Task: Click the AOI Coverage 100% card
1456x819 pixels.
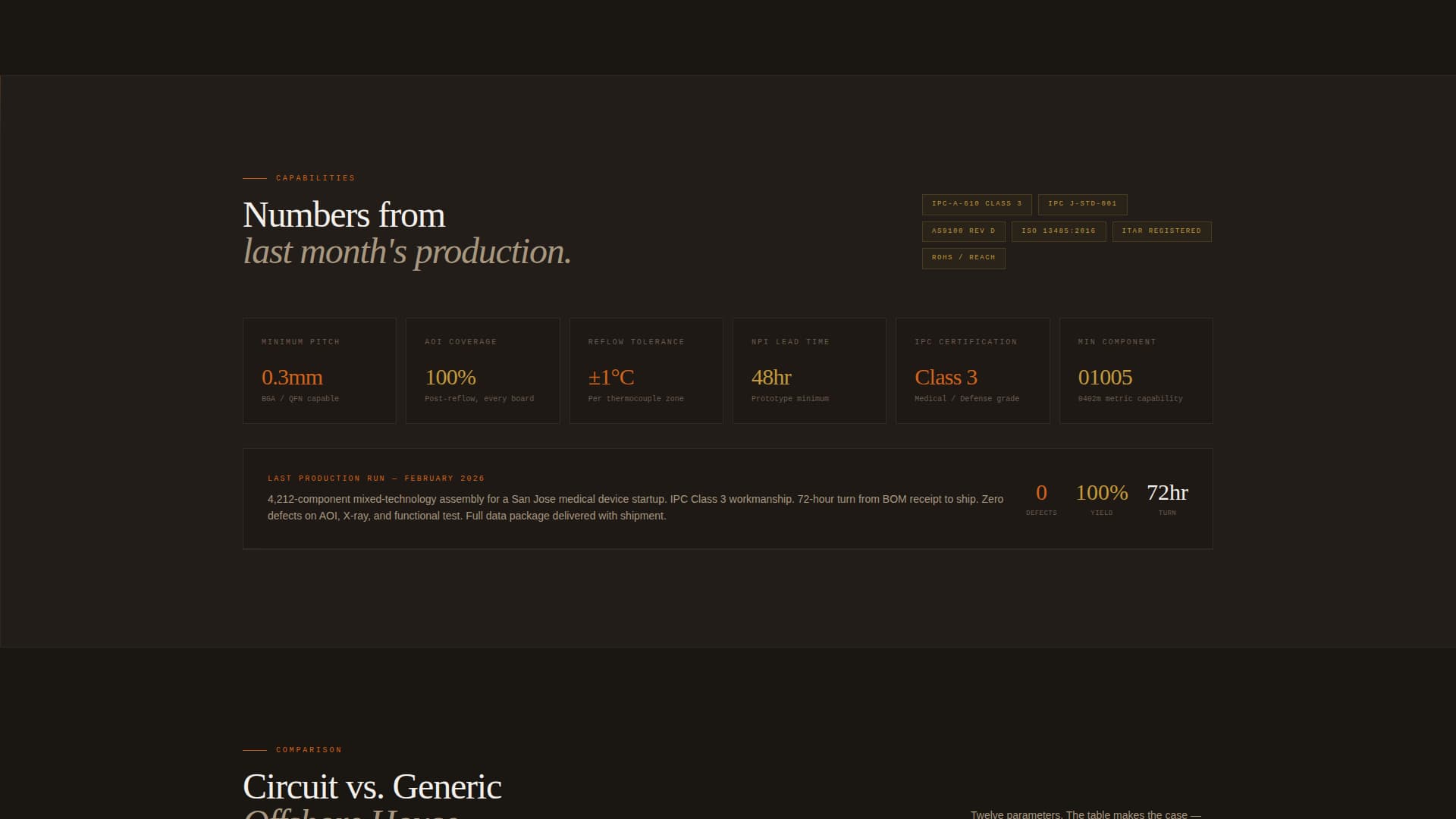Action: click(x=482, y=370)
